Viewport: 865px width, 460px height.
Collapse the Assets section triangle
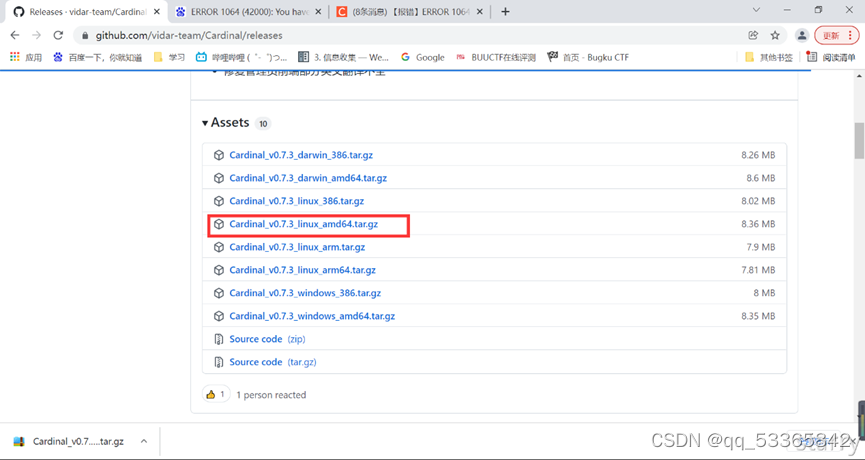(205, 123)
